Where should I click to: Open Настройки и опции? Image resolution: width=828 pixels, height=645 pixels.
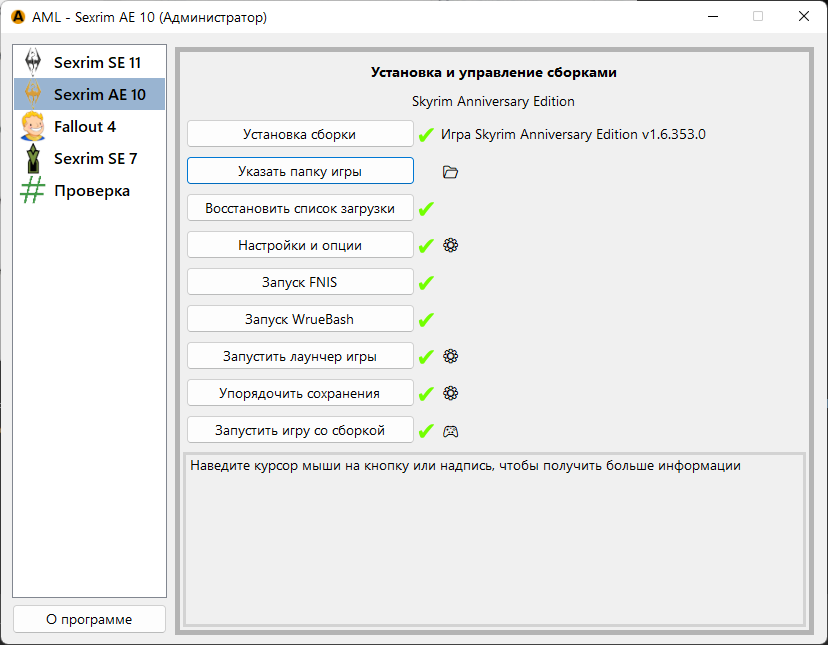(x=300, y=245)
